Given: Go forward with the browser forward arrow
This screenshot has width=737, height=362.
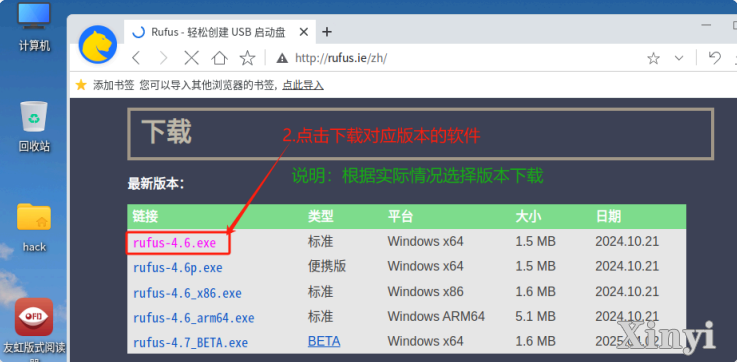Looking at the screenshot, I should tap(163, 58).
